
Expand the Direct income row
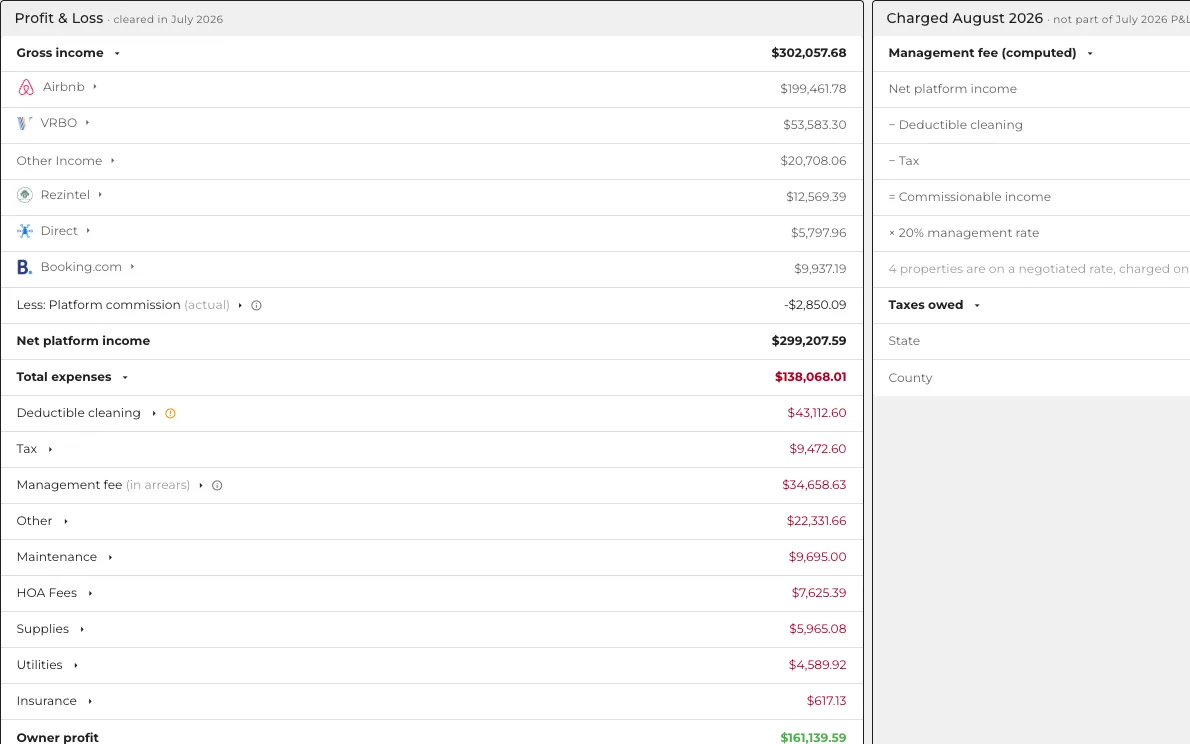[x=88, y=230]
